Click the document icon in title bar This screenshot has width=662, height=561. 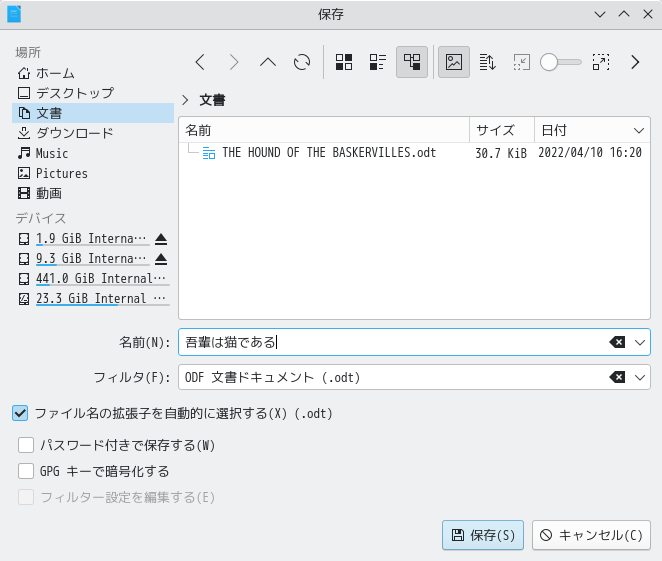tap(14, 14)
